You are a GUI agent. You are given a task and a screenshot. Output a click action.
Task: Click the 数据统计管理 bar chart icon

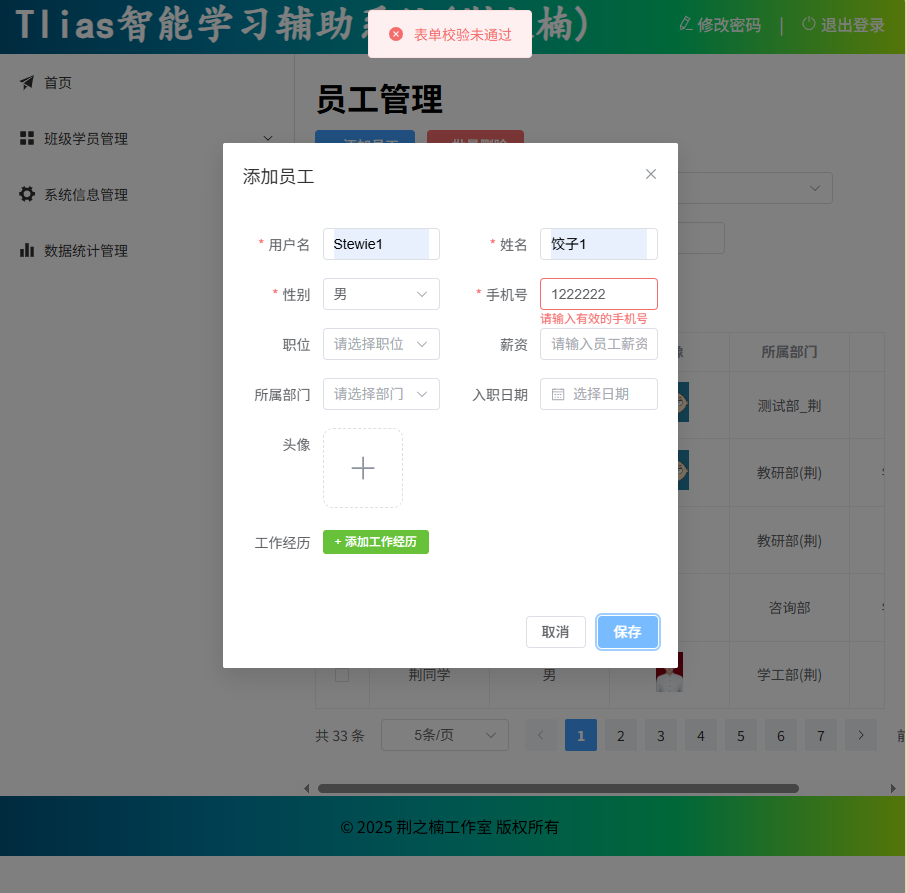(x=27, y=251)
